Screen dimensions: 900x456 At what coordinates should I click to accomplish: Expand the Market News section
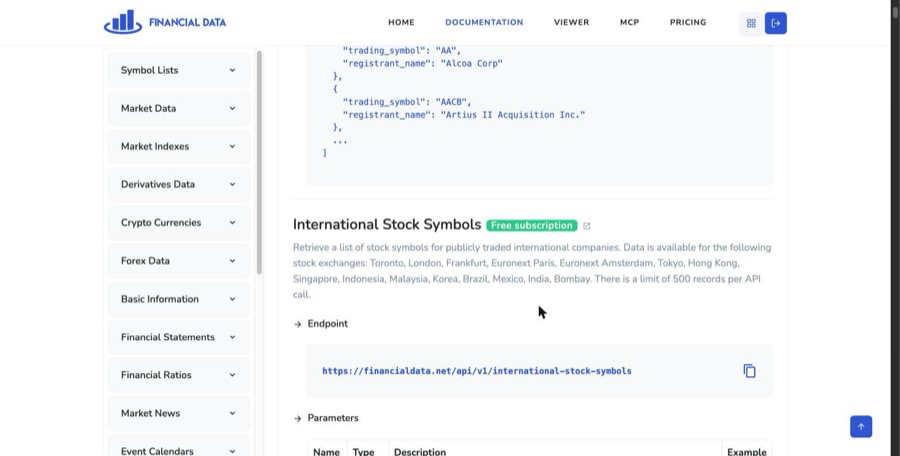(x=179, y=413)
